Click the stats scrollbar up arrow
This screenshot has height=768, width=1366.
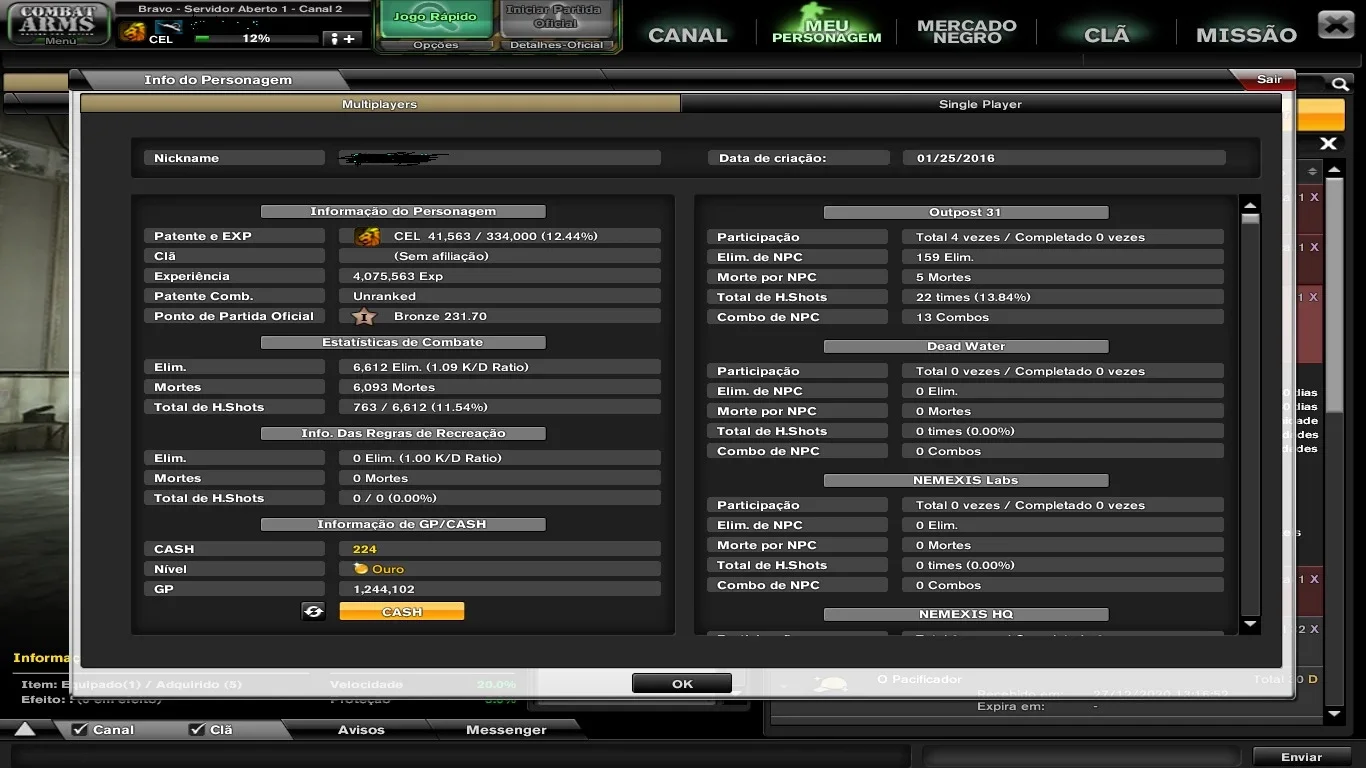pyautogui.click(x=1250, y=205)
